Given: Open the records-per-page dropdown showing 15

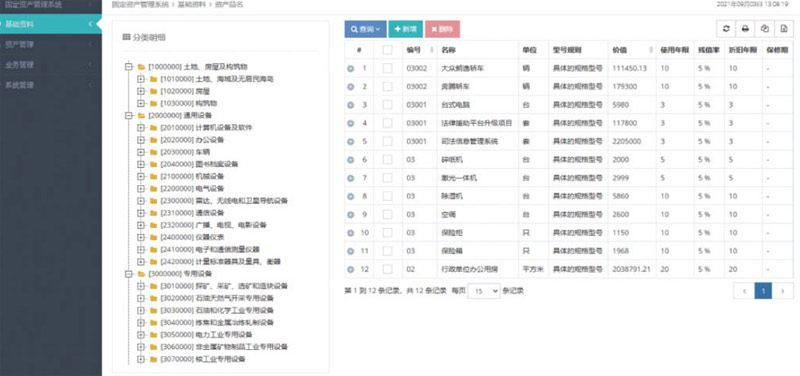Looking at the screenshot, I should click(484, 291).
